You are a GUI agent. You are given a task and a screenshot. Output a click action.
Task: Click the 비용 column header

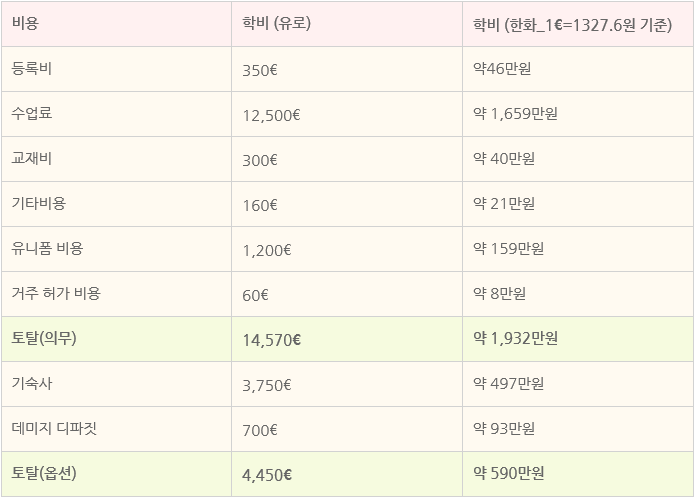[x=116, y=24]
